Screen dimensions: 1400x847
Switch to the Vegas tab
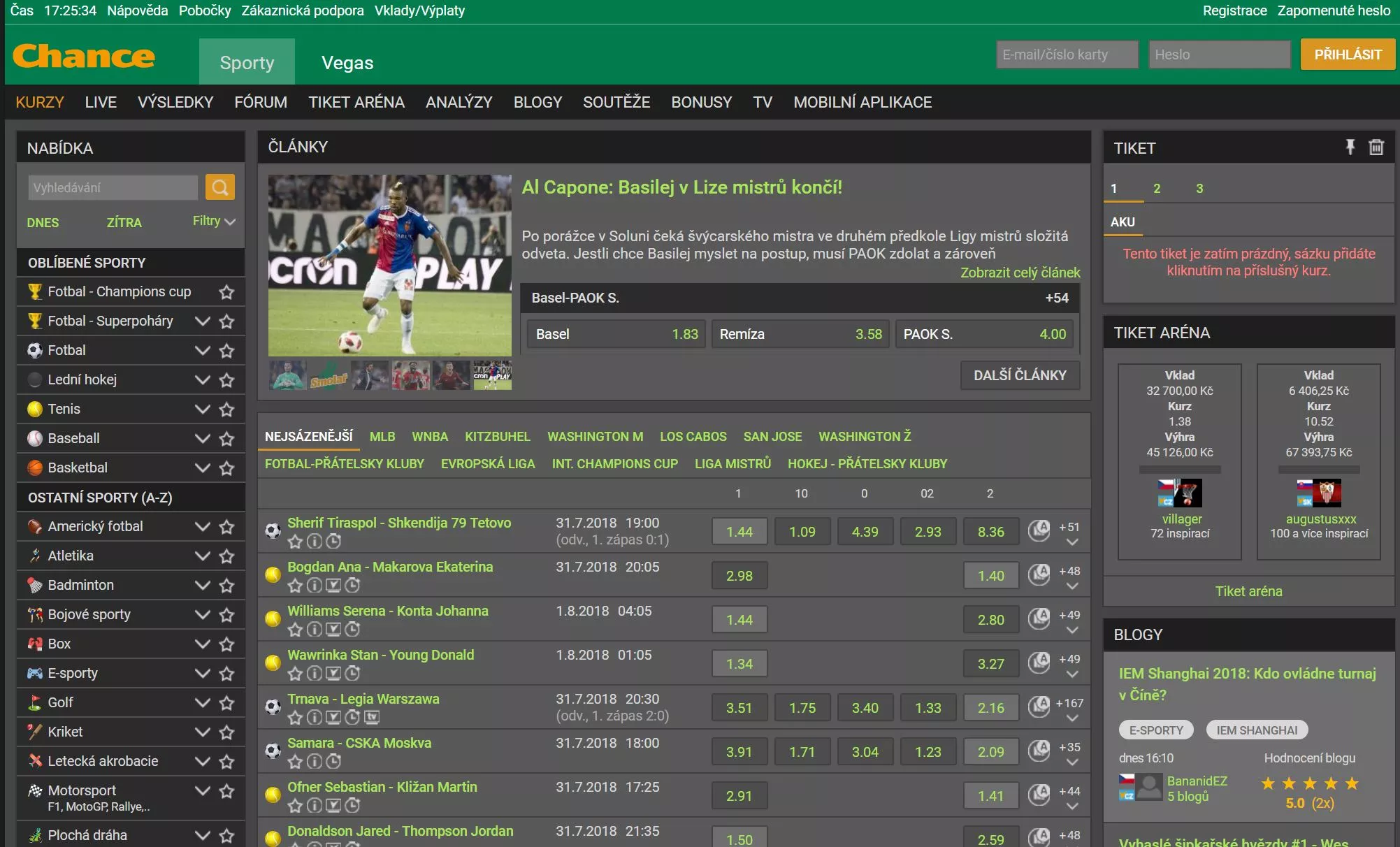(347, 63)
